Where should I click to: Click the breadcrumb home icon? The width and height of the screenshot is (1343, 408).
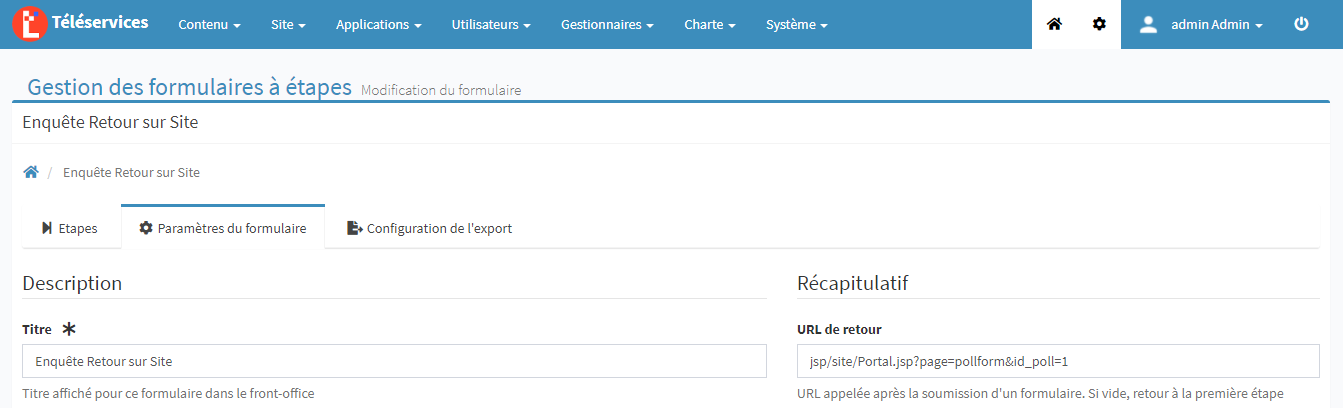click(31, 172)
